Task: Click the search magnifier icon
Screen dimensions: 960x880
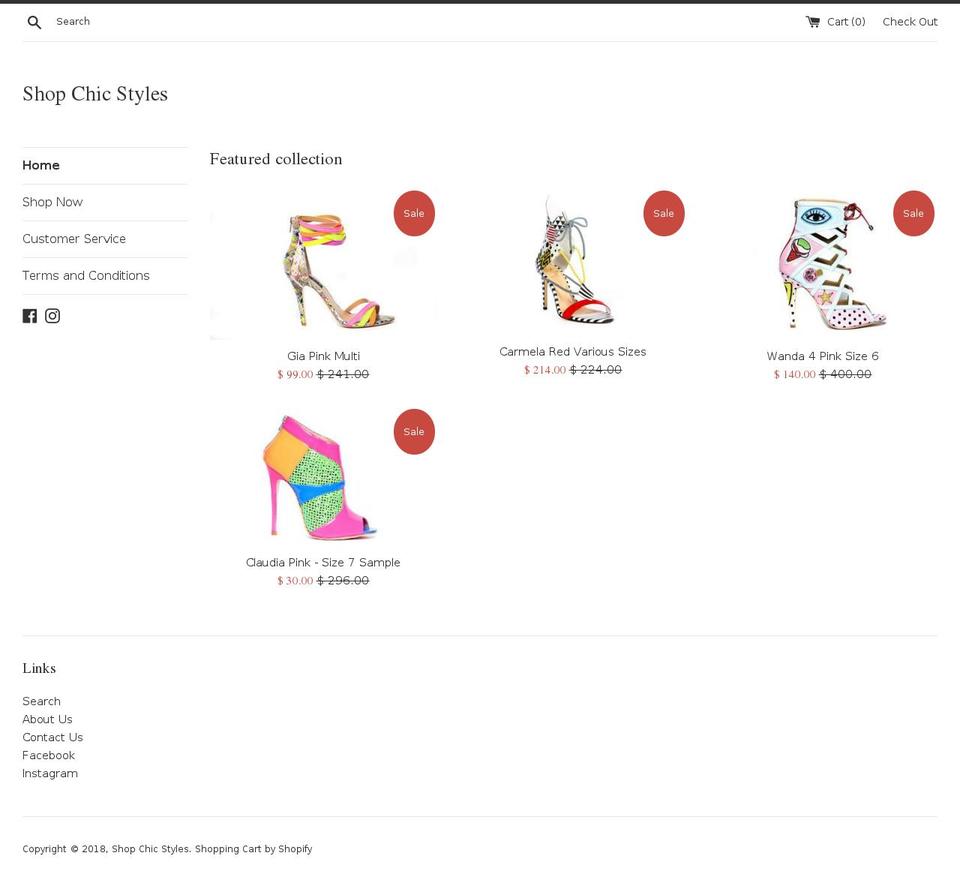Action: [33, 21]
